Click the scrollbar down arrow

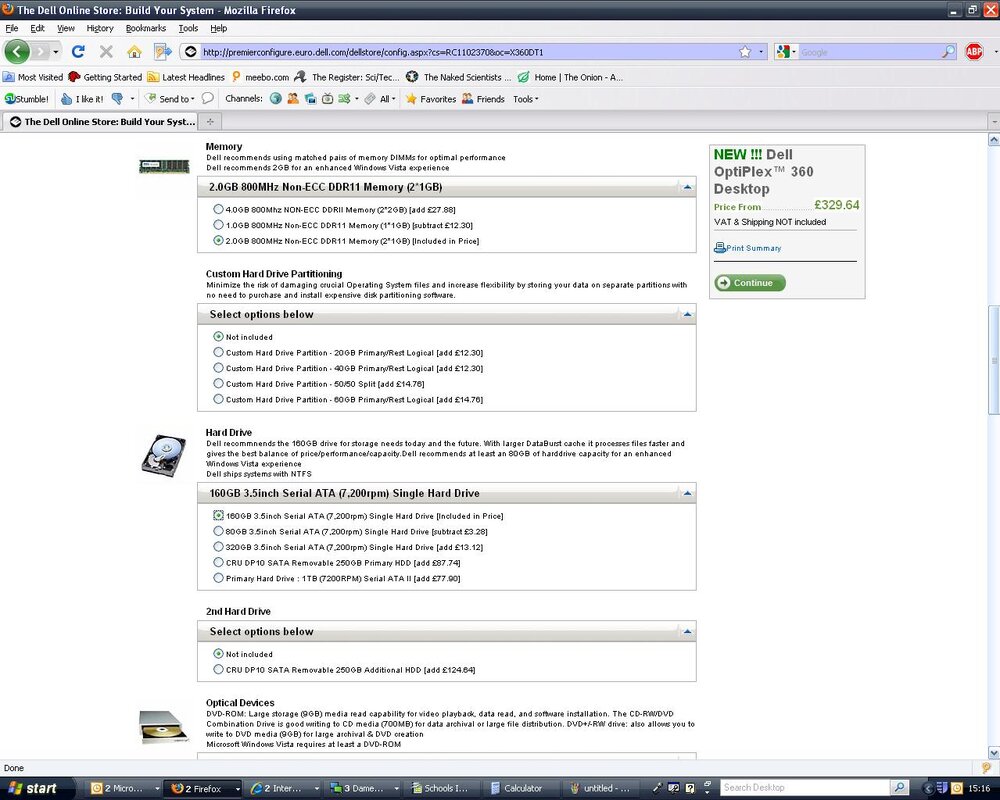tap(994, 753)
